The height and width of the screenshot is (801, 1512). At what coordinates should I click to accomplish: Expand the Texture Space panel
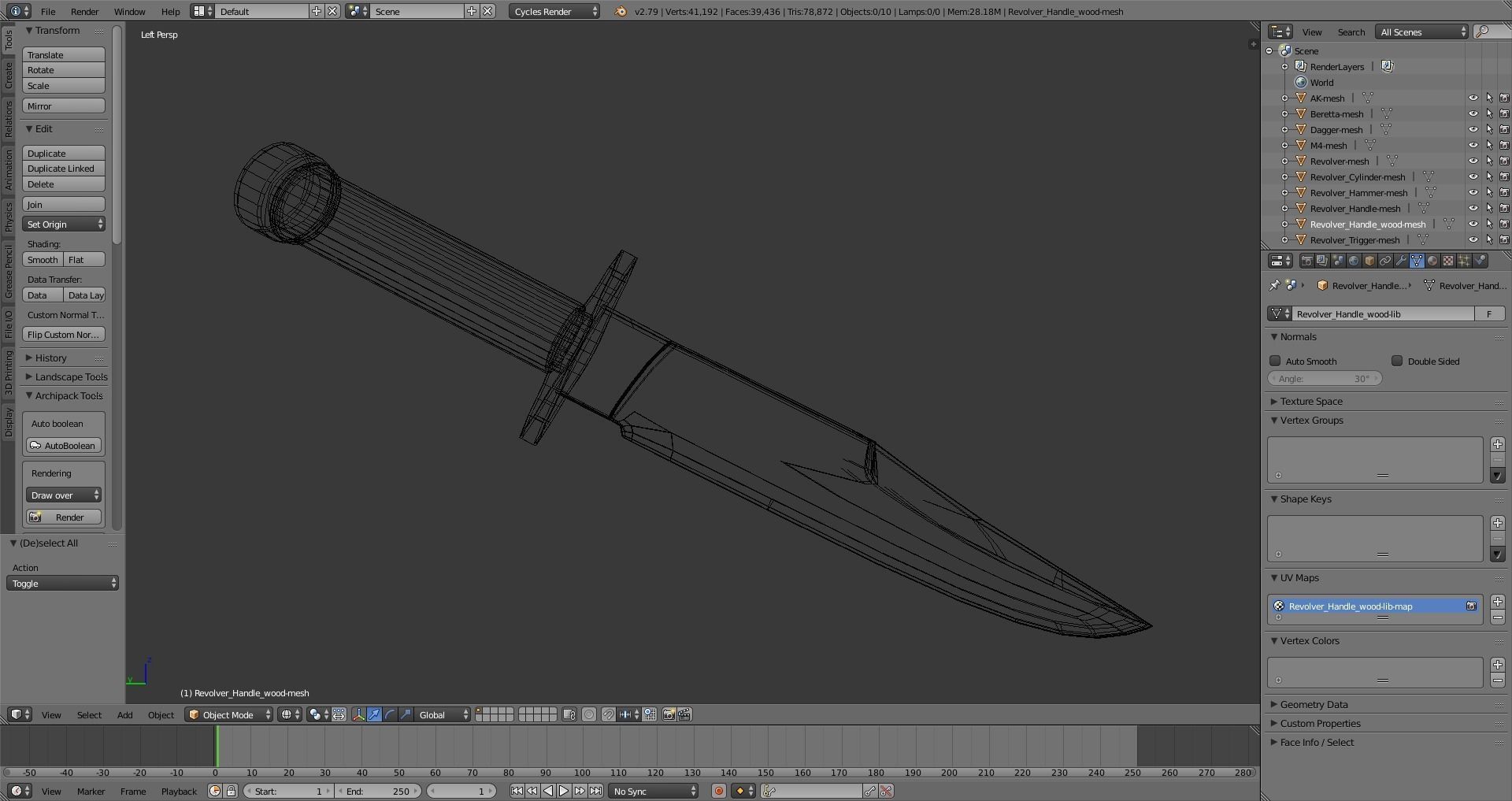coord(1311,401)
